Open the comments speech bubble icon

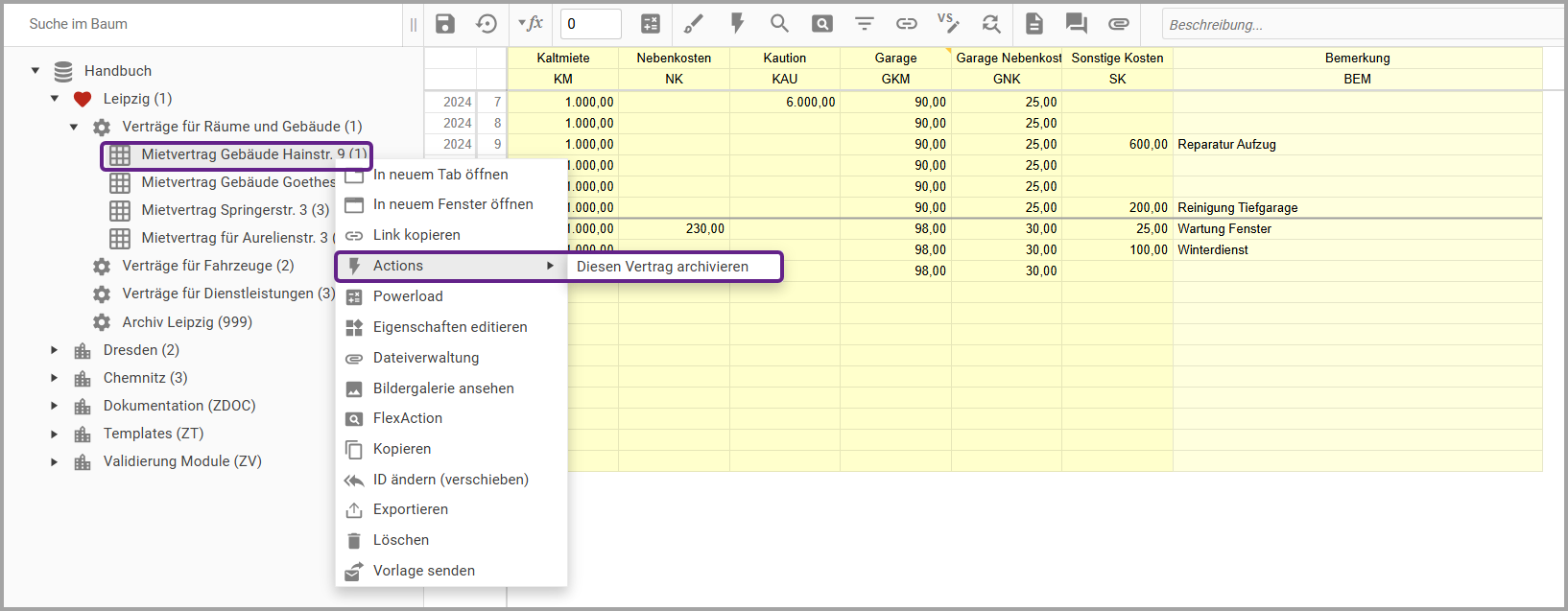click(1077, 24)
